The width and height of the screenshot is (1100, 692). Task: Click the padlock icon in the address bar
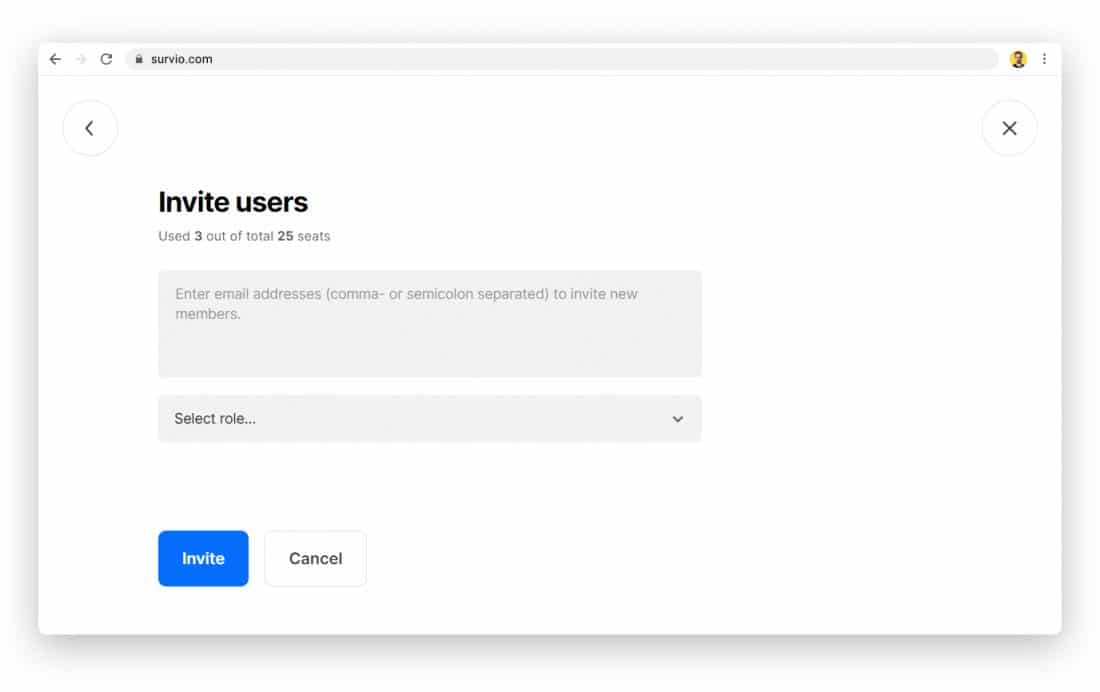tap(138, 59)
